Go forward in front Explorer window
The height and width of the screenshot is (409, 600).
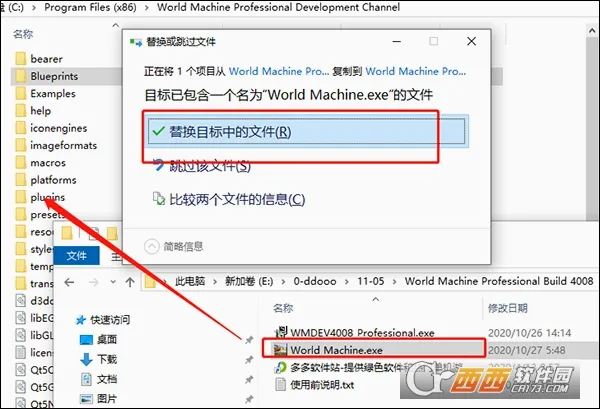coord(93,282)
